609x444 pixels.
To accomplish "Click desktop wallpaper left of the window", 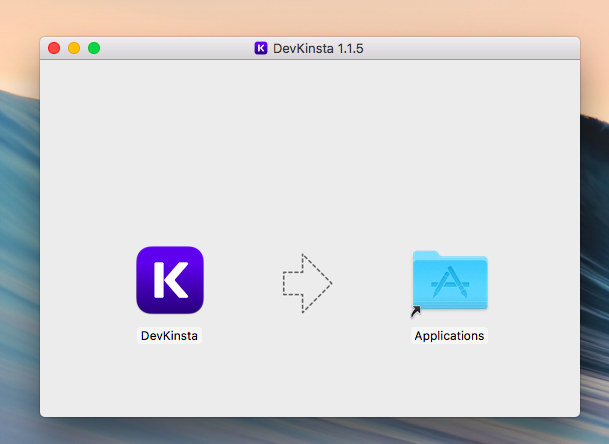I will click(18, 250).
